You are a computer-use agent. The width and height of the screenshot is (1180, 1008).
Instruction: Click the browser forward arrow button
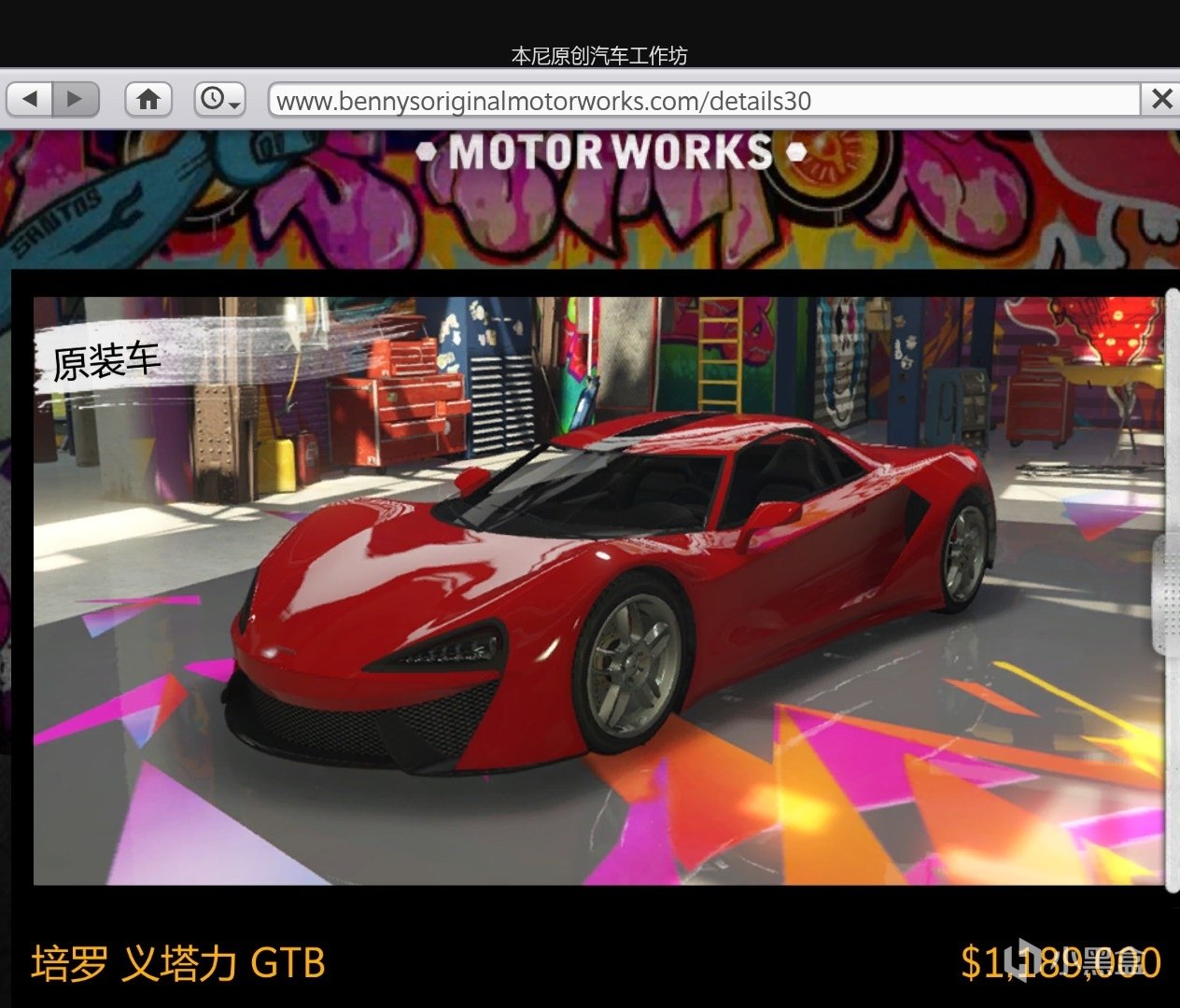[76, 99]
